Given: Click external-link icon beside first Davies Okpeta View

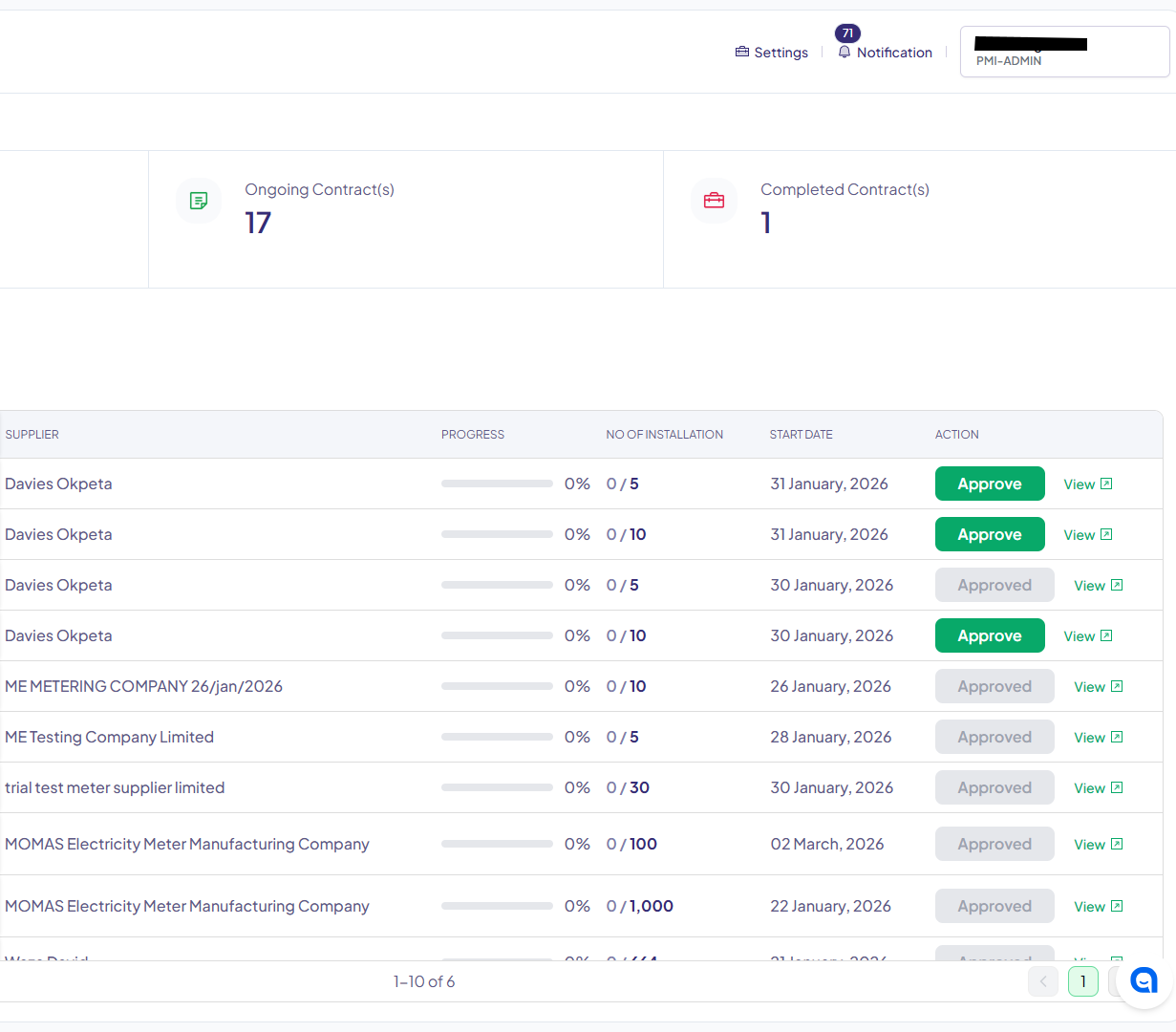Looking at the screenshot, I should pyautogui.click(x=1106, y=484).
